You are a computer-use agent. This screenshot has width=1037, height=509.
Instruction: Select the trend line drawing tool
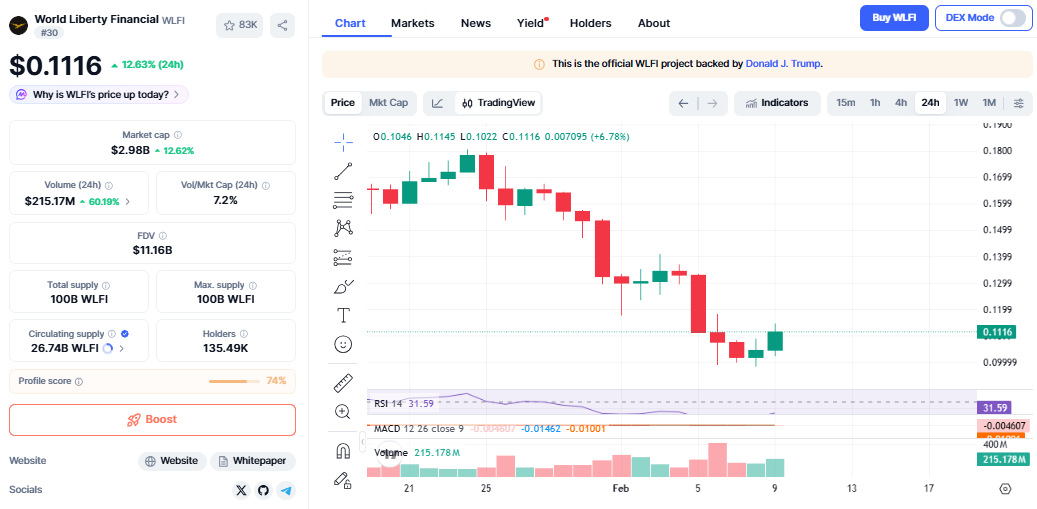coord(343,170)
